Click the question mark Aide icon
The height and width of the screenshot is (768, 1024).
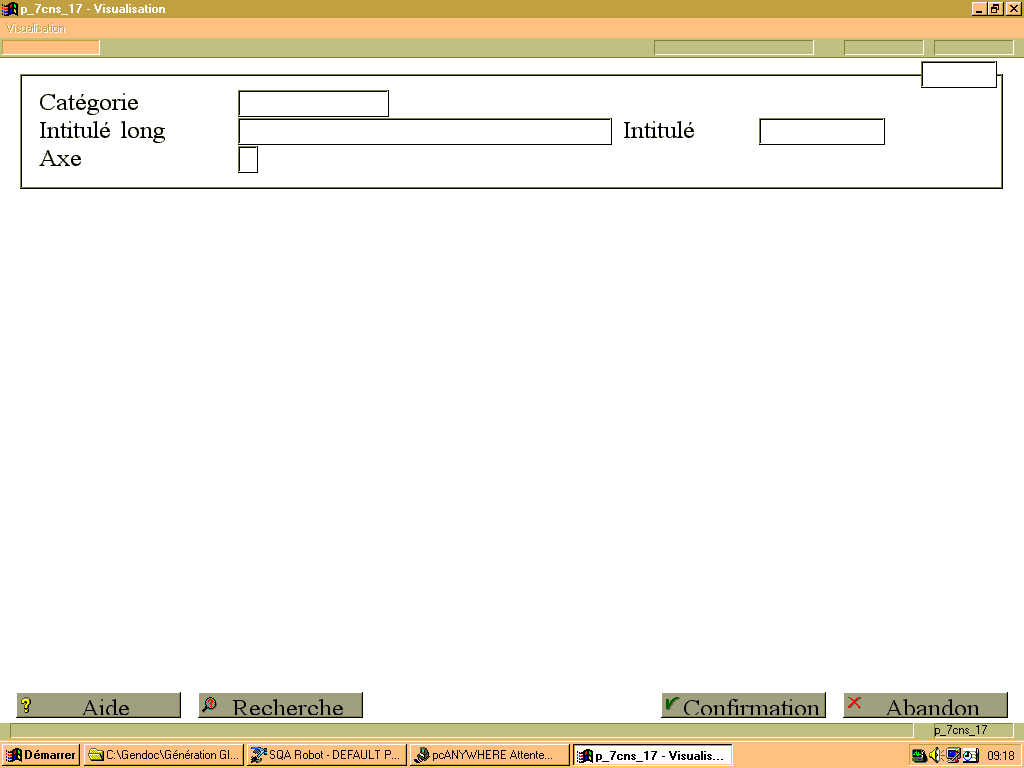click(x=26, y=705)
